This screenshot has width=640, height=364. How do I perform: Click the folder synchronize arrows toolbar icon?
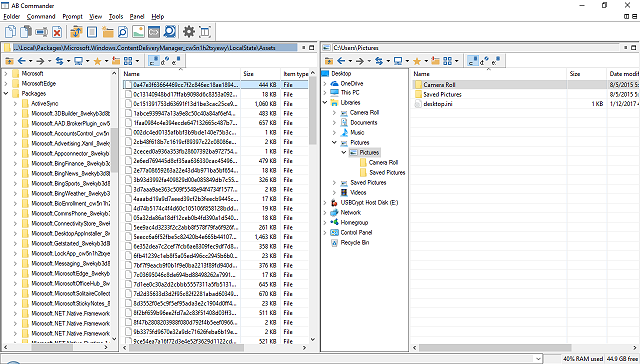click(x=76, y=31)
